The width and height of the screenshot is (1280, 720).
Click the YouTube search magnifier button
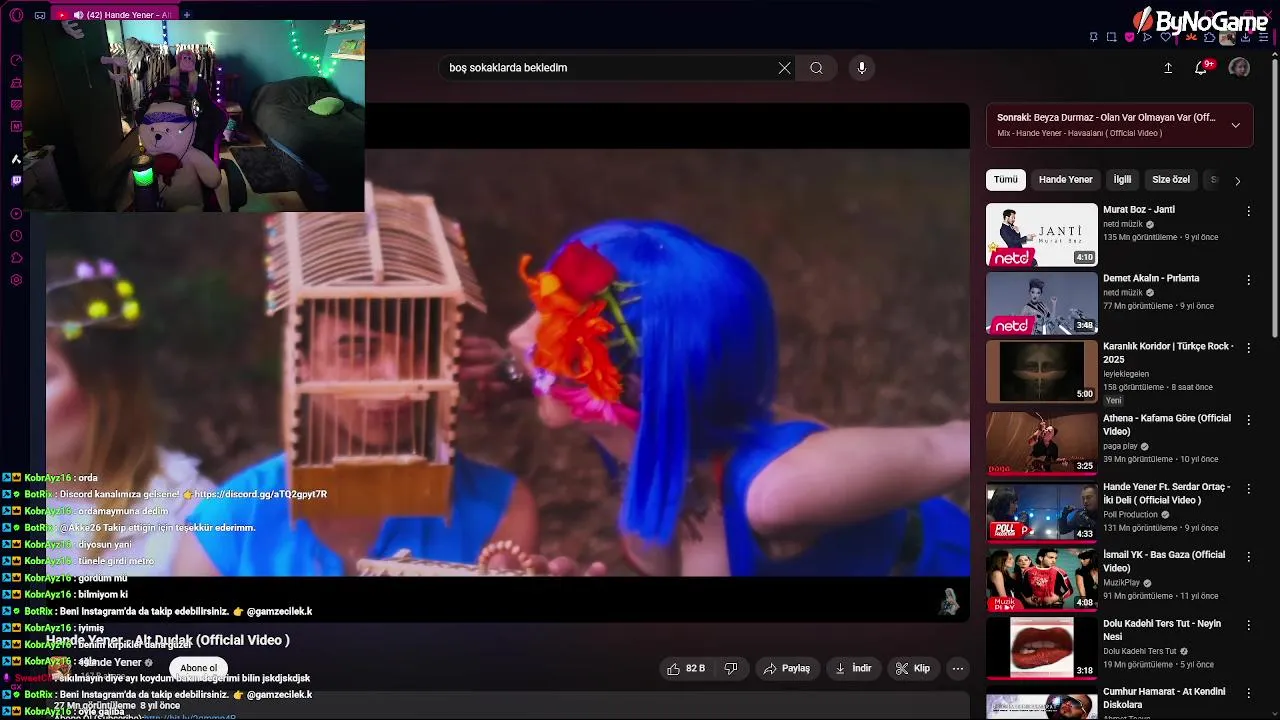click(816, 68)
